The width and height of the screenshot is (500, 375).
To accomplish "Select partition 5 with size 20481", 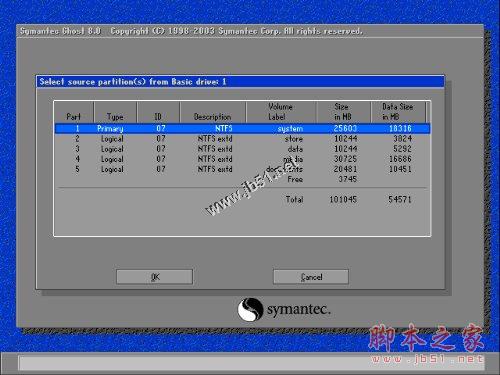I will tap(242, 169).
